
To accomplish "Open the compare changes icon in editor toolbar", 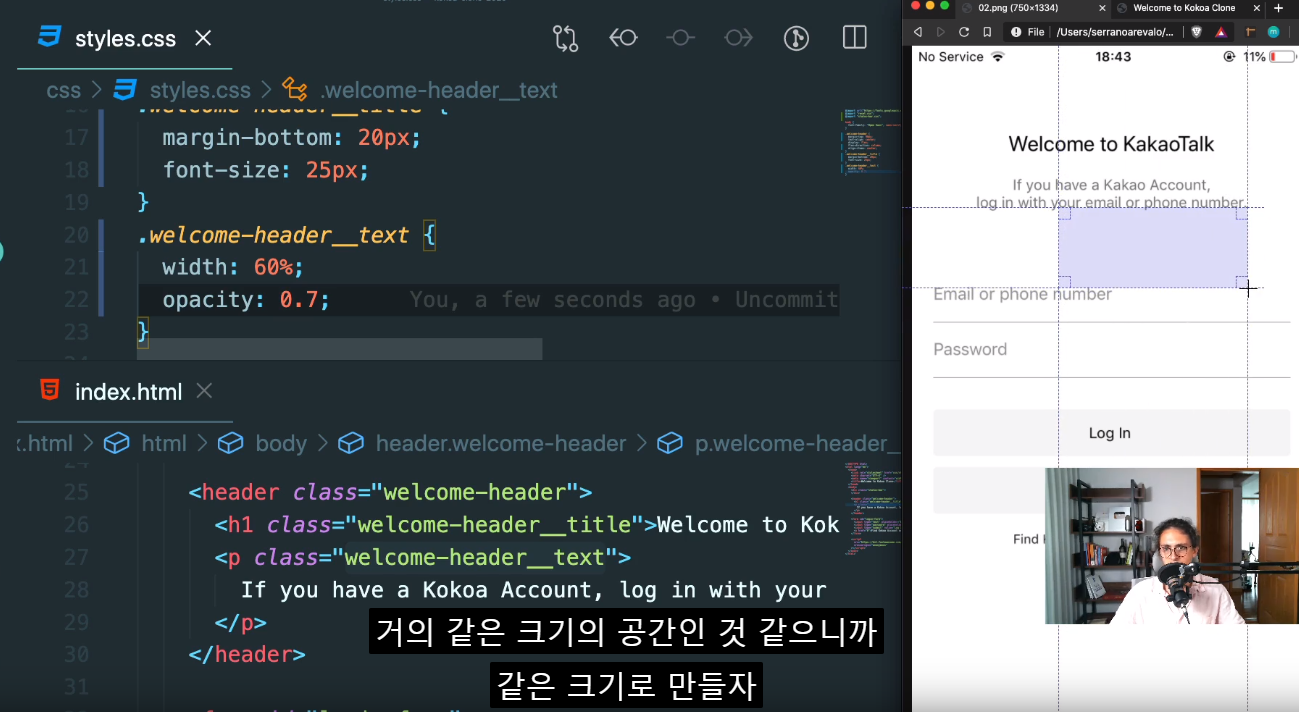I will (x=565, y=38).
